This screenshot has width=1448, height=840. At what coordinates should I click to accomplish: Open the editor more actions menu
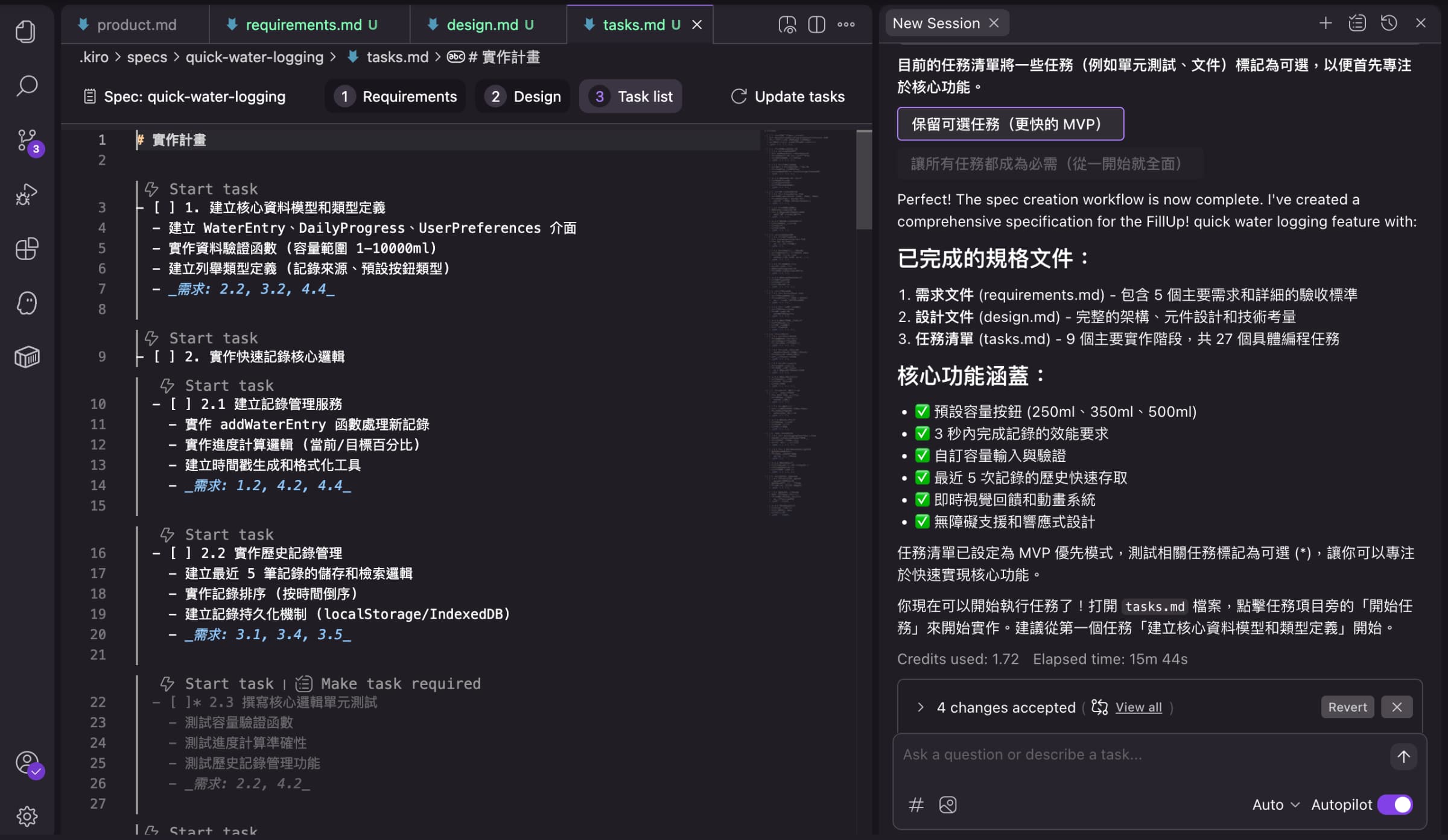(x=846, y=24)
